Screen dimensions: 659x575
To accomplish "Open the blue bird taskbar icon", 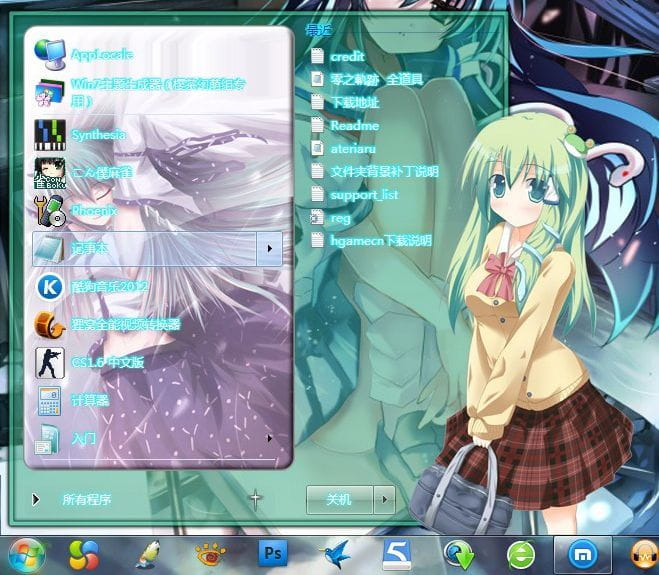I will (x=333, y=553).
